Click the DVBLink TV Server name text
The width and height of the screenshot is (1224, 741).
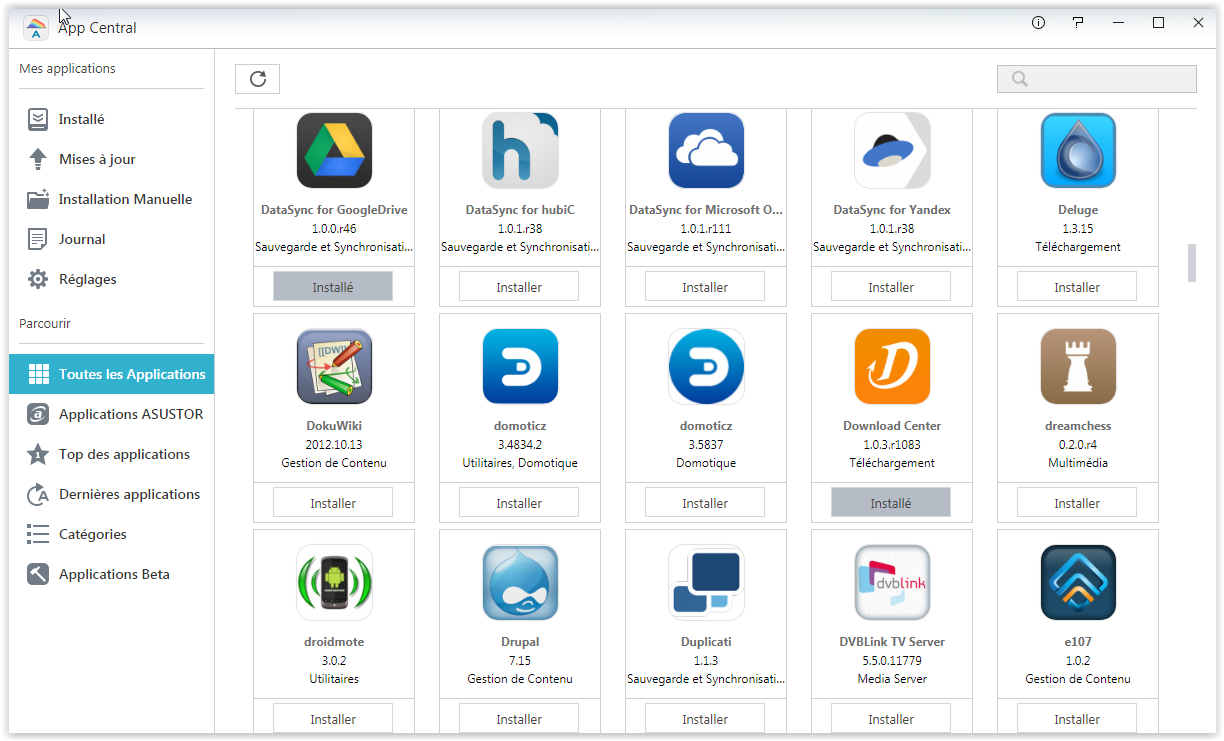point(892,642)
